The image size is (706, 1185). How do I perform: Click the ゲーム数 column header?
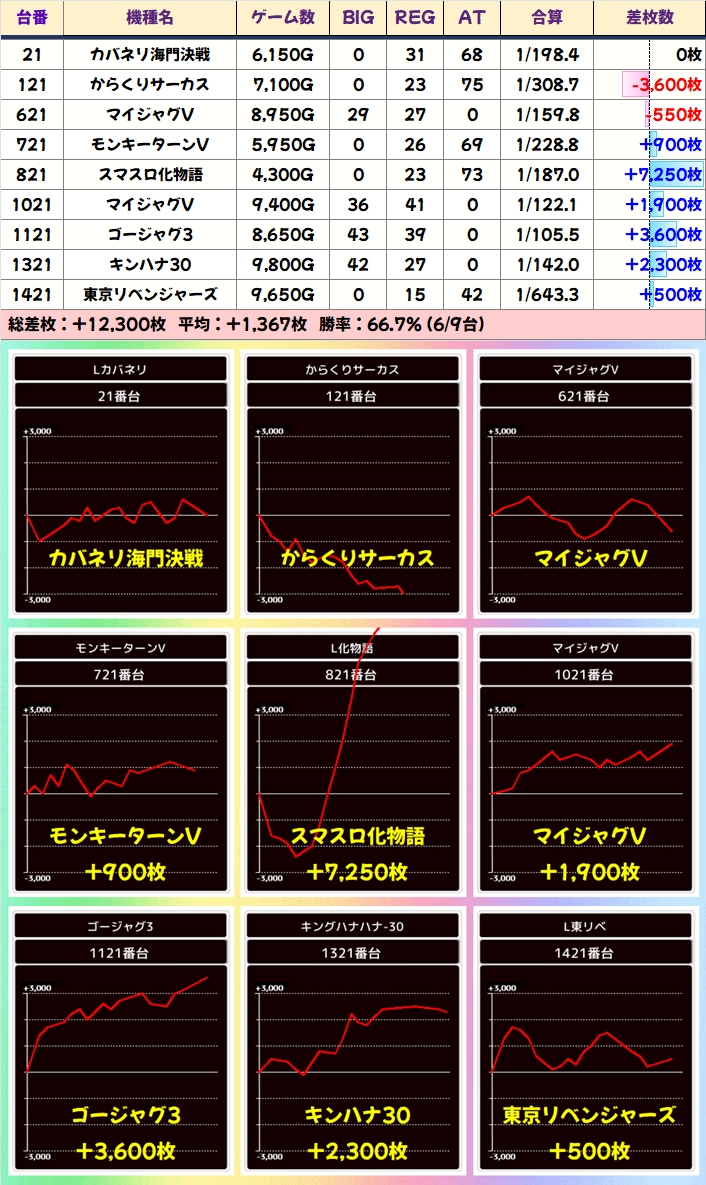(283, 18)
